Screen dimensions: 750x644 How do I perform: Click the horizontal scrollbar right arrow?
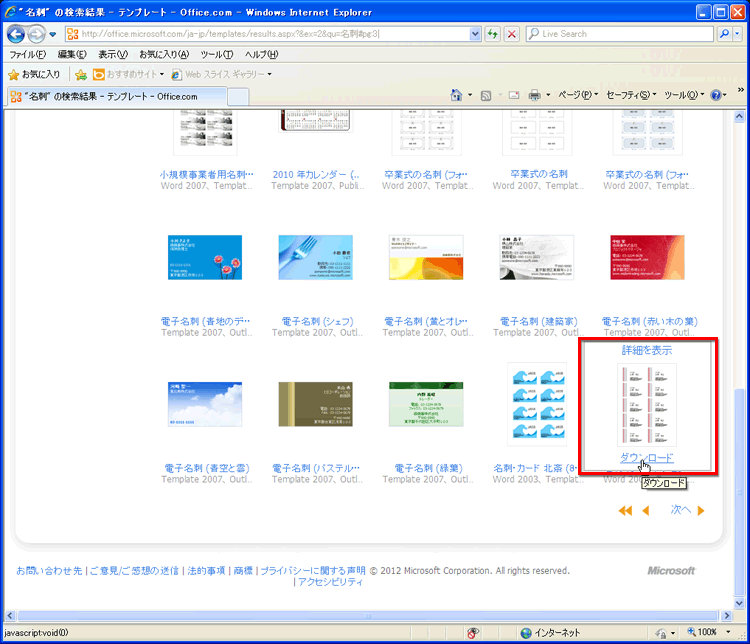pyautogui.click(x=727, y=616)
